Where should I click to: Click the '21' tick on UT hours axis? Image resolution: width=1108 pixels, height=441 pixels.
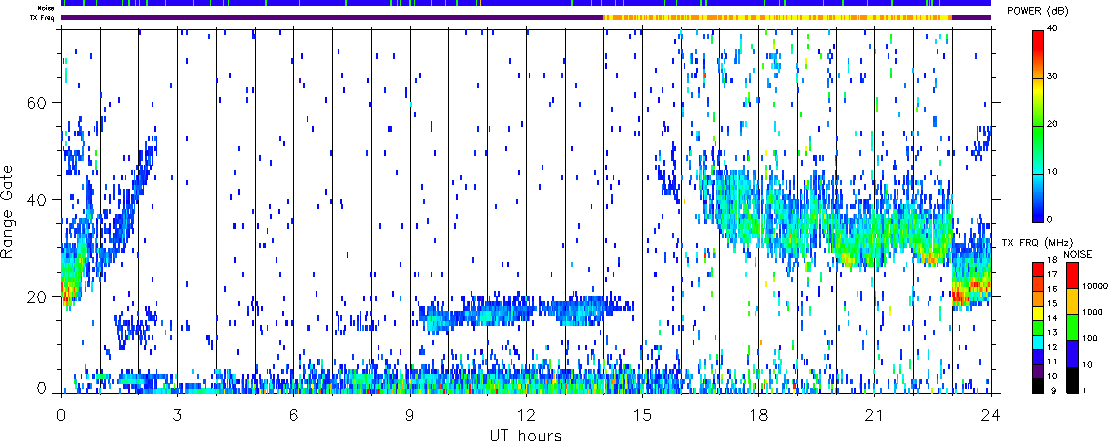[874, 414]
